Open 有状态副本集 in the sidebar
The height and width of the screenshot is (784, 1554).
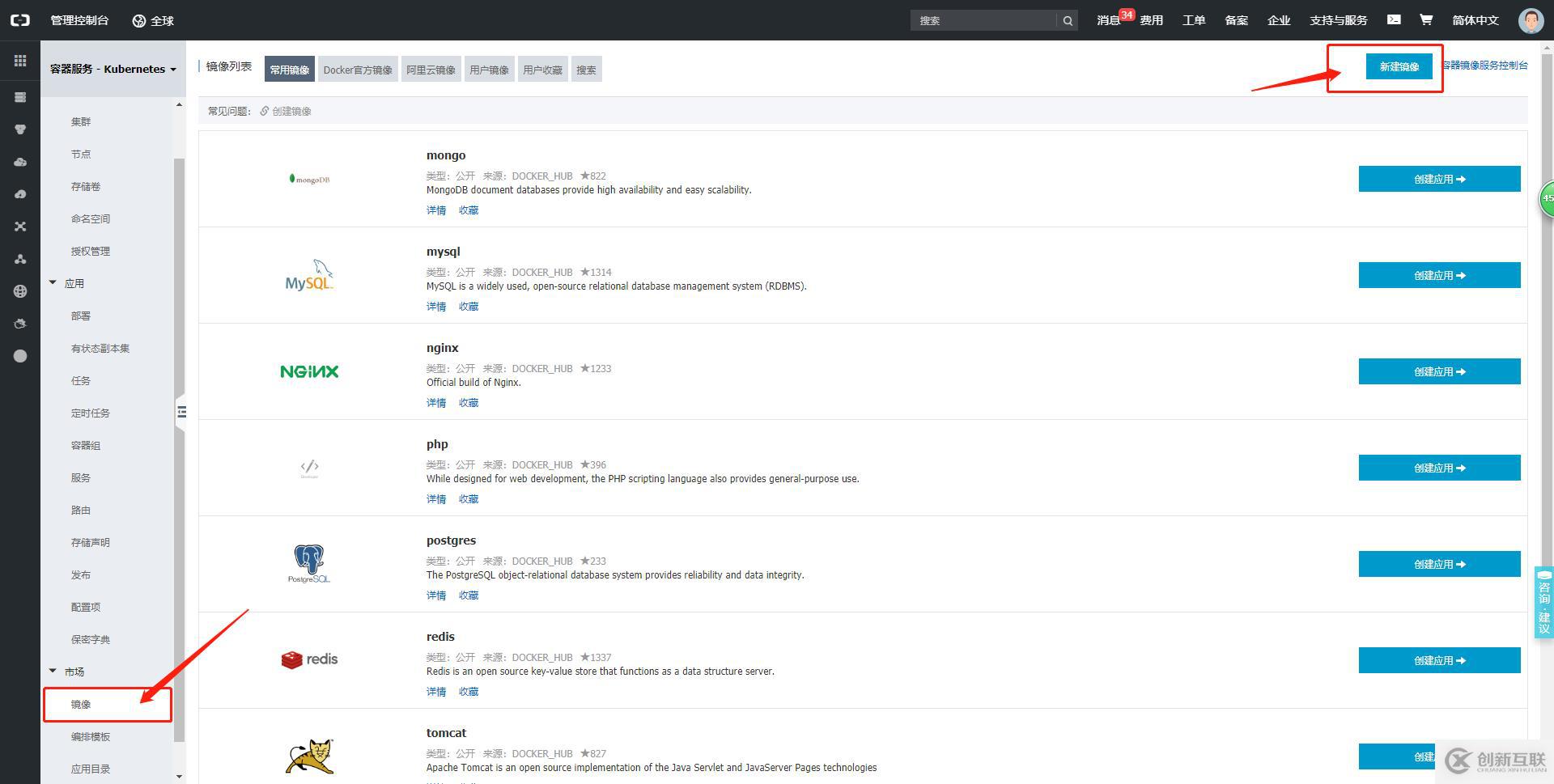[x=100, y=348]
